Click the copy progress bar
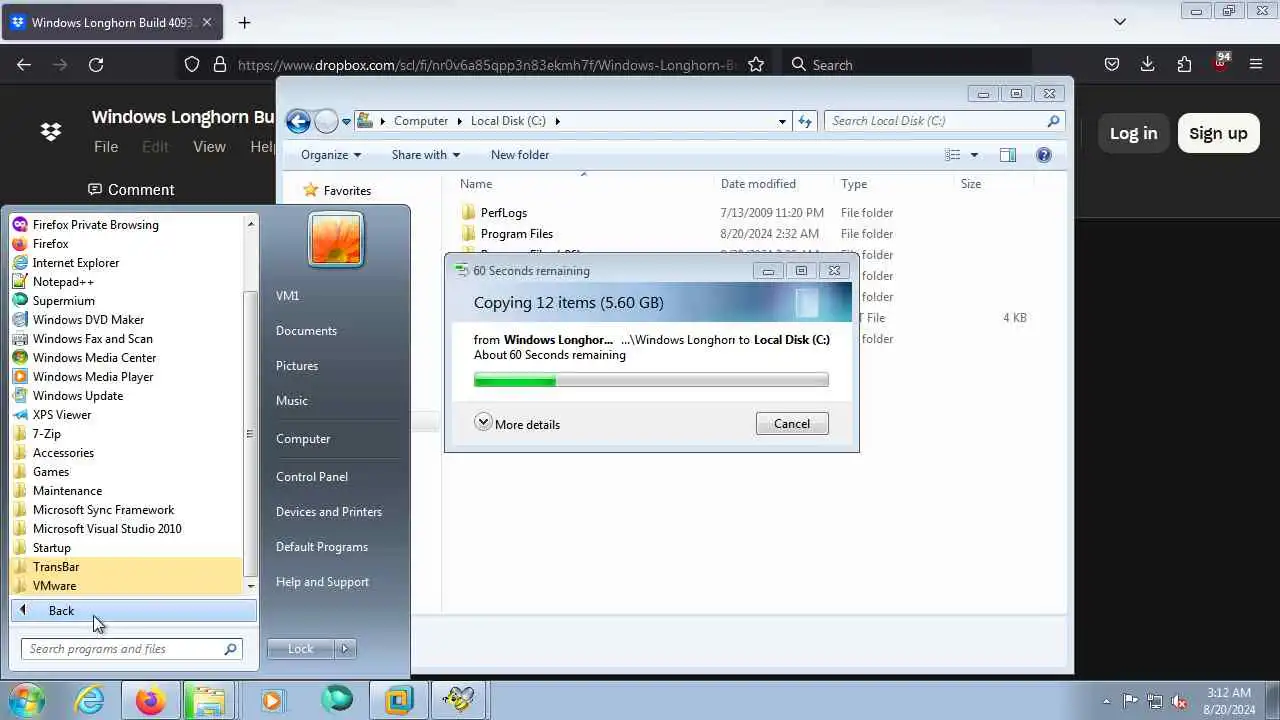This screenshot has height=720, width=1280. pyautogui.click(x=651, y=380)
